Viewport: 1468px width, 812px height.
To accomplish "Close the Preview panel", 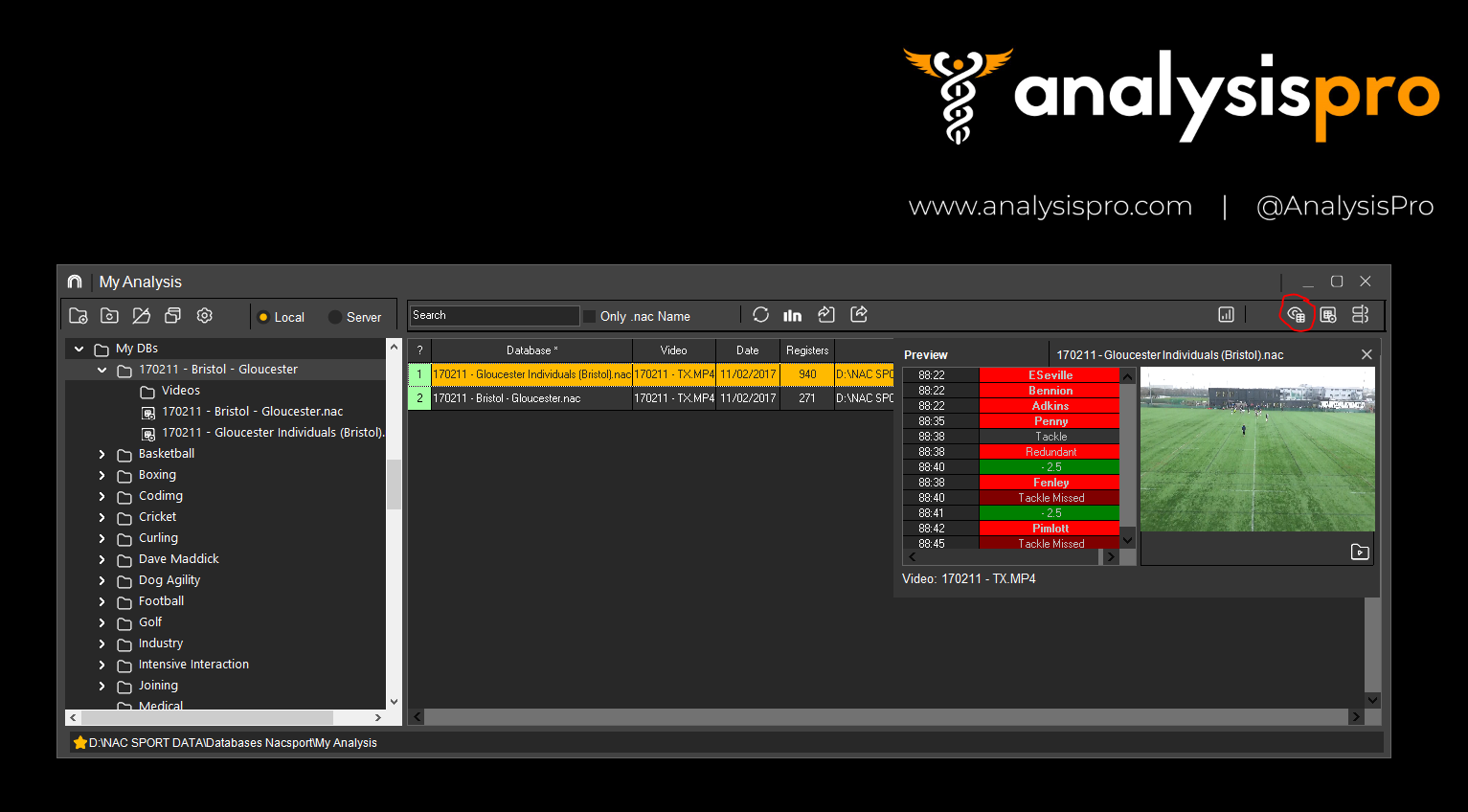I will (1366, 354).
